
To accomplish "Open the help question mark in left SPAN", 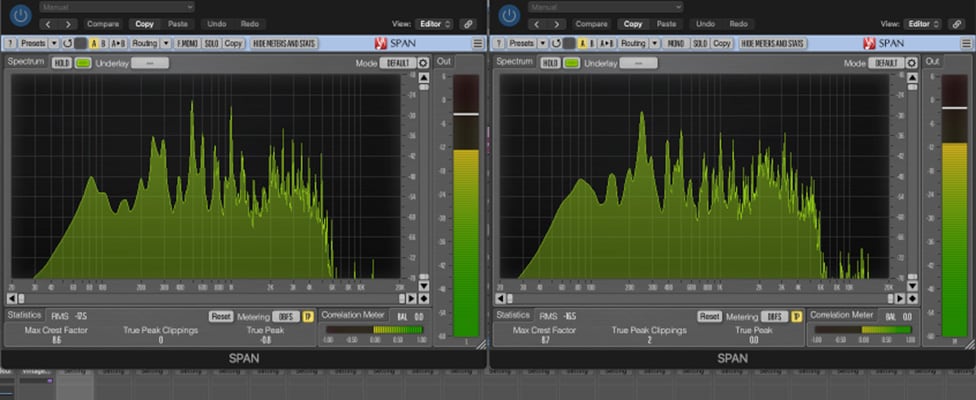I will coord(11,44).
